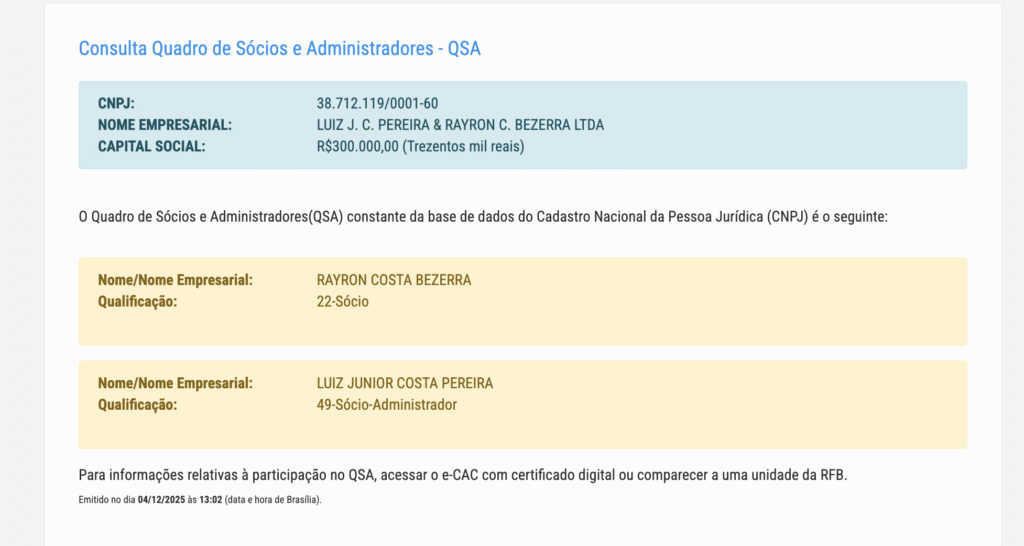Image resolution: width=1024 pixels, height=546 pixels.
Task: Select the 49-Sócio-Administrador qualification text
Action: pyautogui.click(x=386, y=405)
